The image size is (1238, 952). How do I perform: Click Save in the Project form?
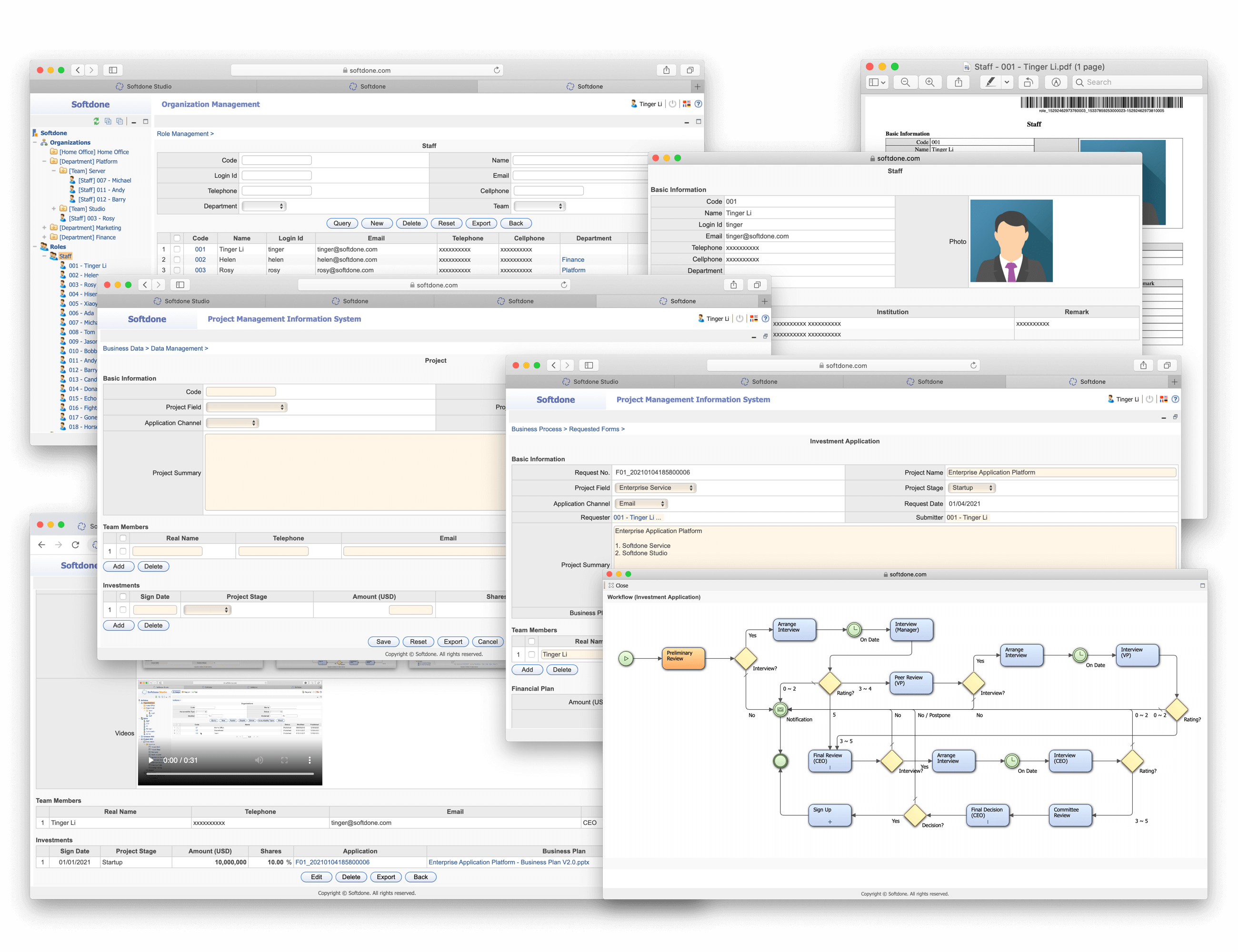click(x=383, y=642)
